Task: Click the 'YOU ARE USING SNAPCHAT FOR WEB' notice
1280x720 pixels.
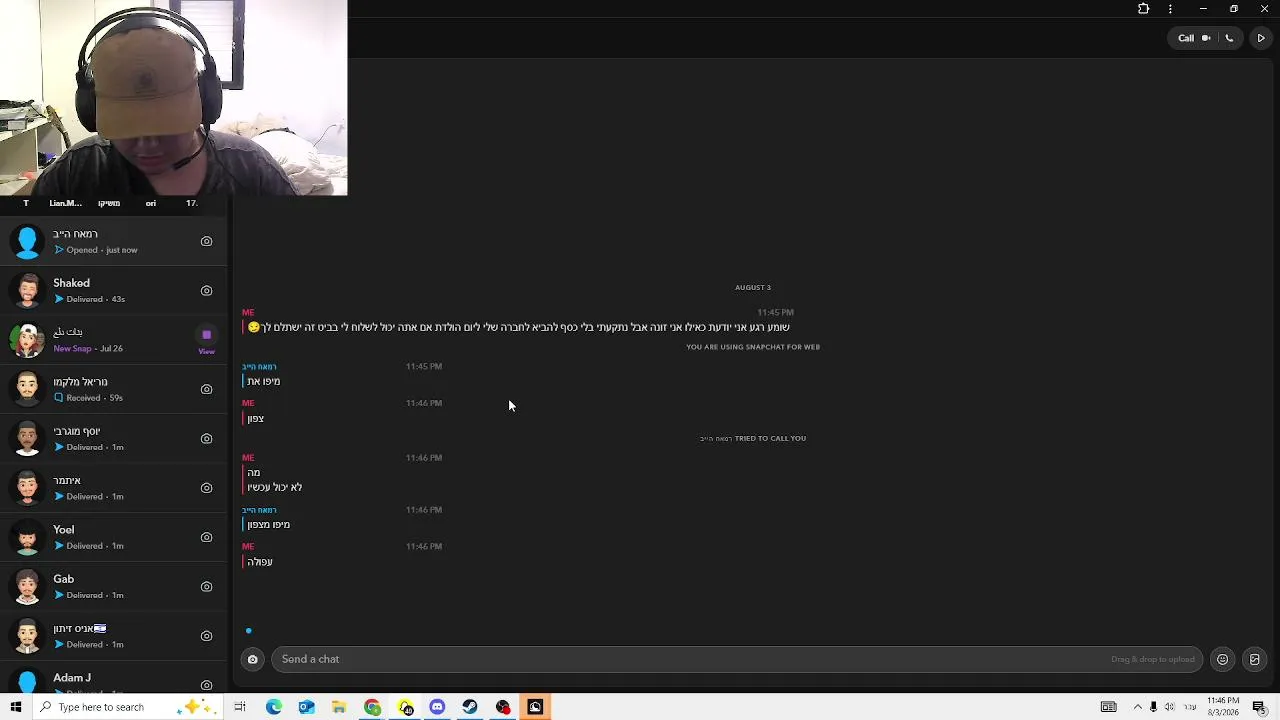Action: [753, 347]
